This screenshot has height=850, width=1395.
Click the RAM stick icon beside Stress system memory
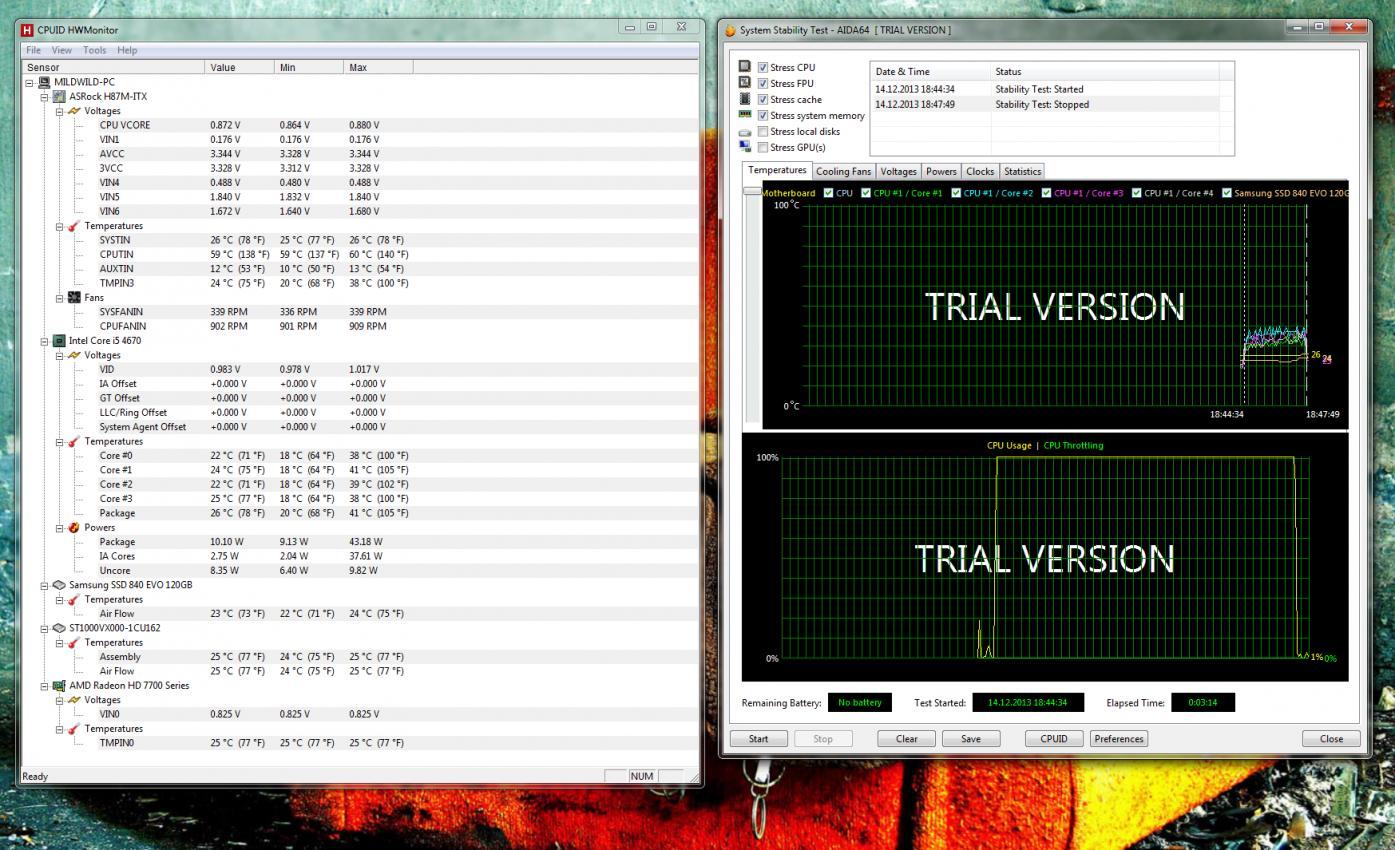pos(745,115)
